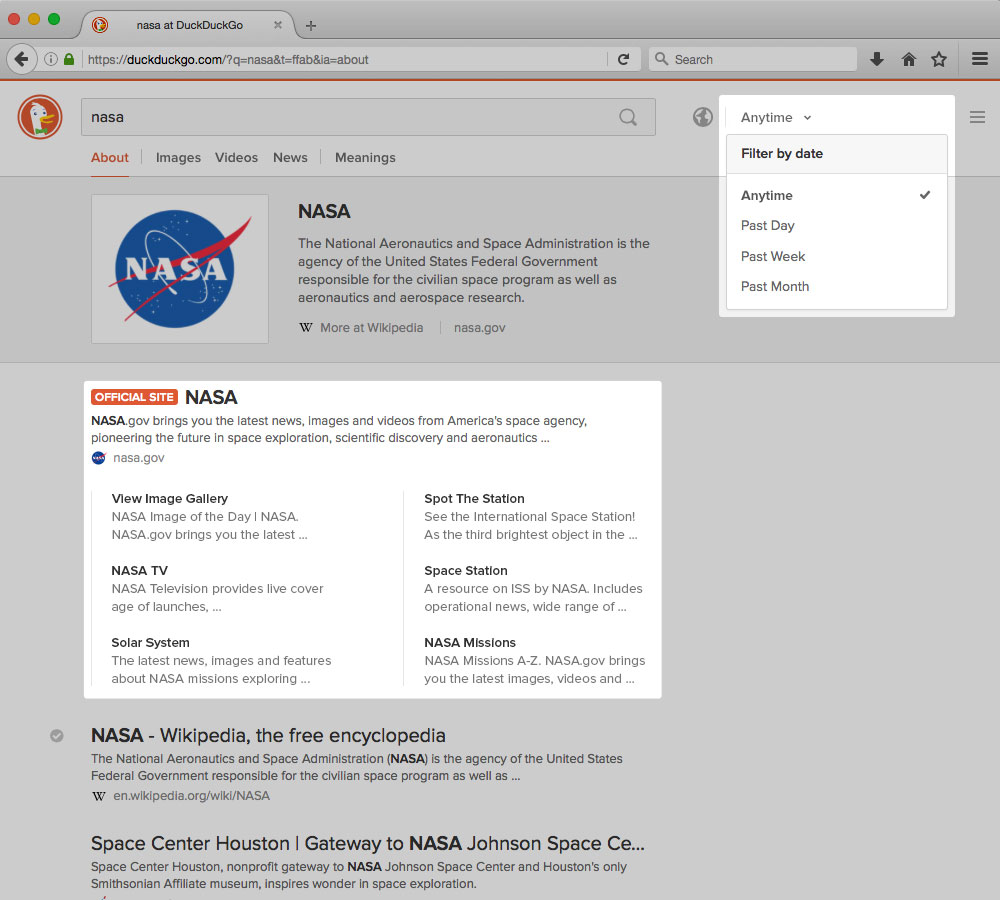Open the region settings globe icon
The image size is (1000, 900).
[702, 116]
